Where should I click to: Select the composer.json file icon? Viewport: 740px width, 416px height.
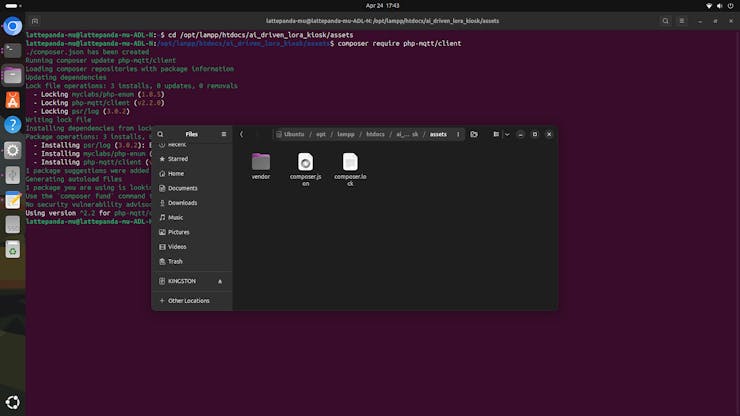click(x=305, y=162)
